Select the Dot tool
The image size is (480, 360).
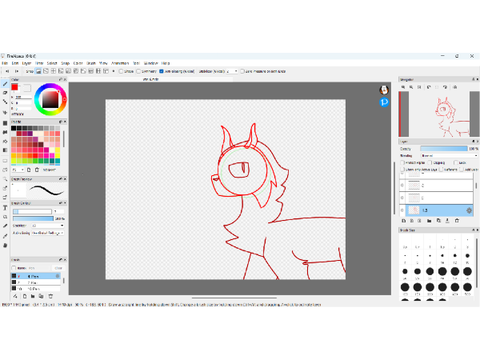[5, 102]
